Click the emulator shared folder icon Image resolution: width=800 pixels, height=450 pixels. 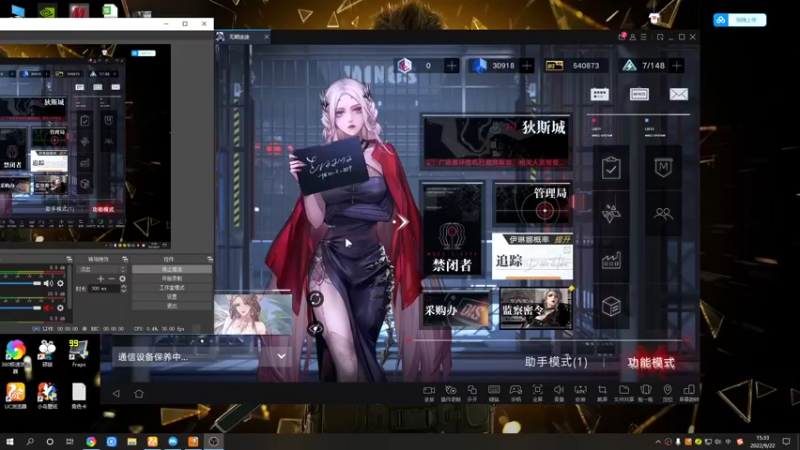(623, 393)
